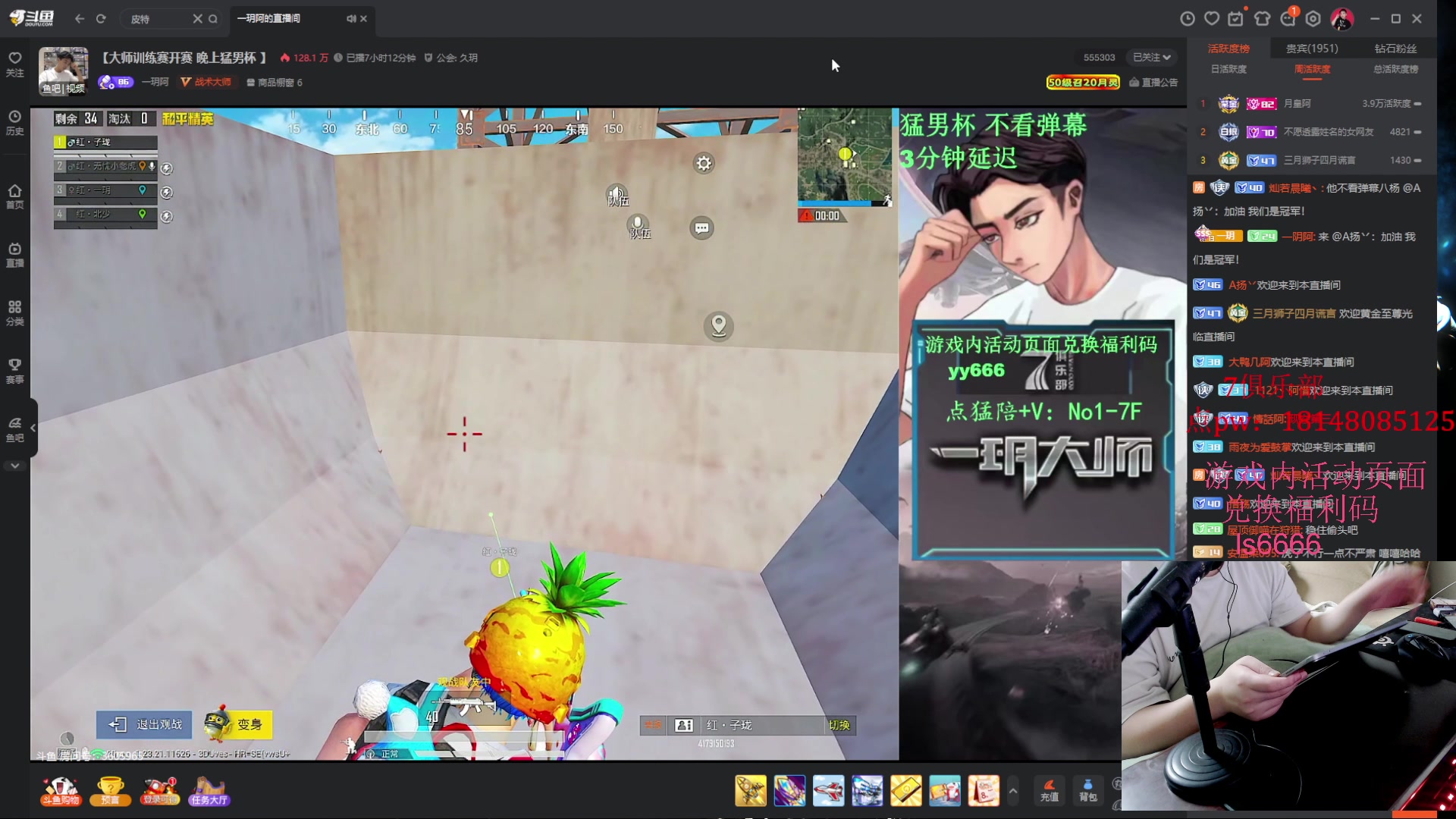Open the rocket icon with badge 1

pos(160,791)
